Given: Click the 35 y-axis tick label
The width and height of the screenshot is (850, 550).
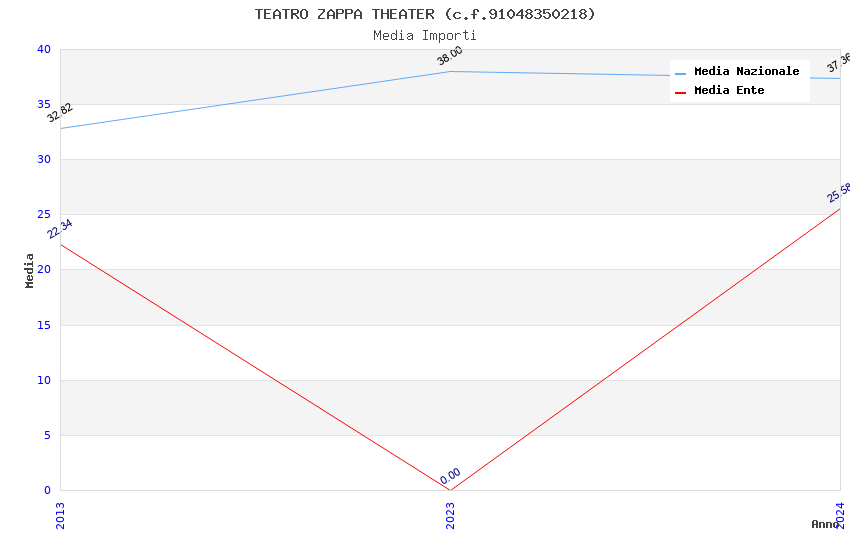Looking at the screenshot, I should [x=44, y=104].
